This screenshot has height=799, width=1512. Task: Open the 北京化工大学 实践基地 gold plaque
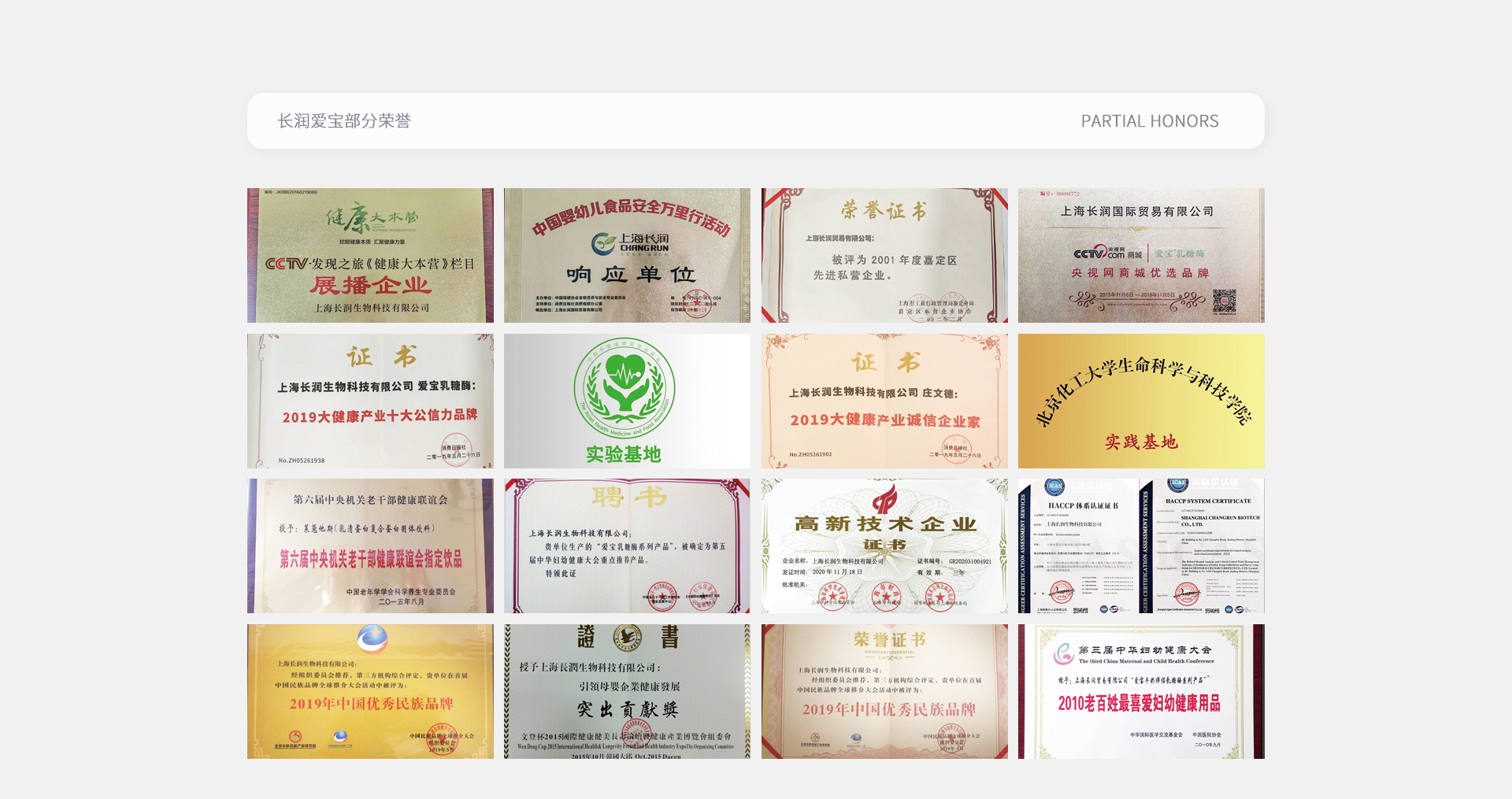pyautogui.click(x=1141, y=401)
